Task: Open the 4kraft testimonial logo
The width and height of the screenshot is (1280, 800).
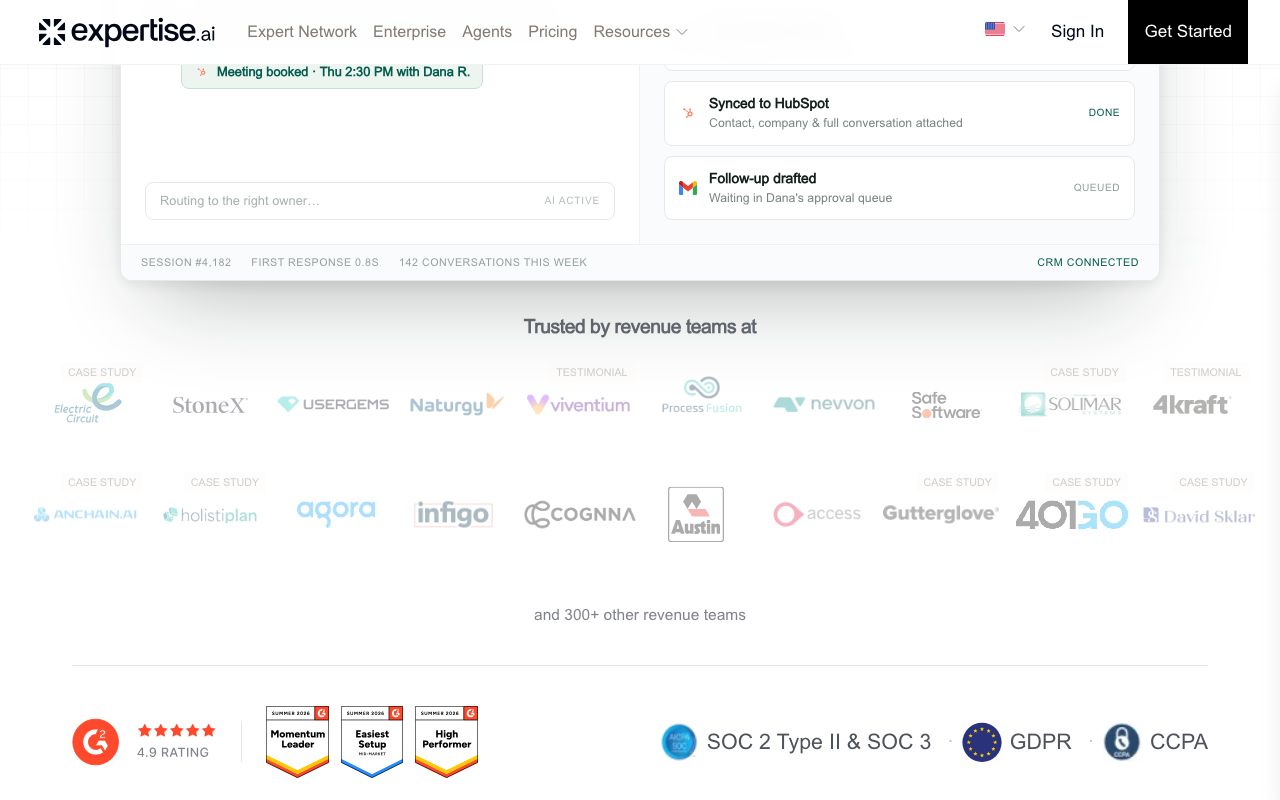Action: coord(1191,404)
